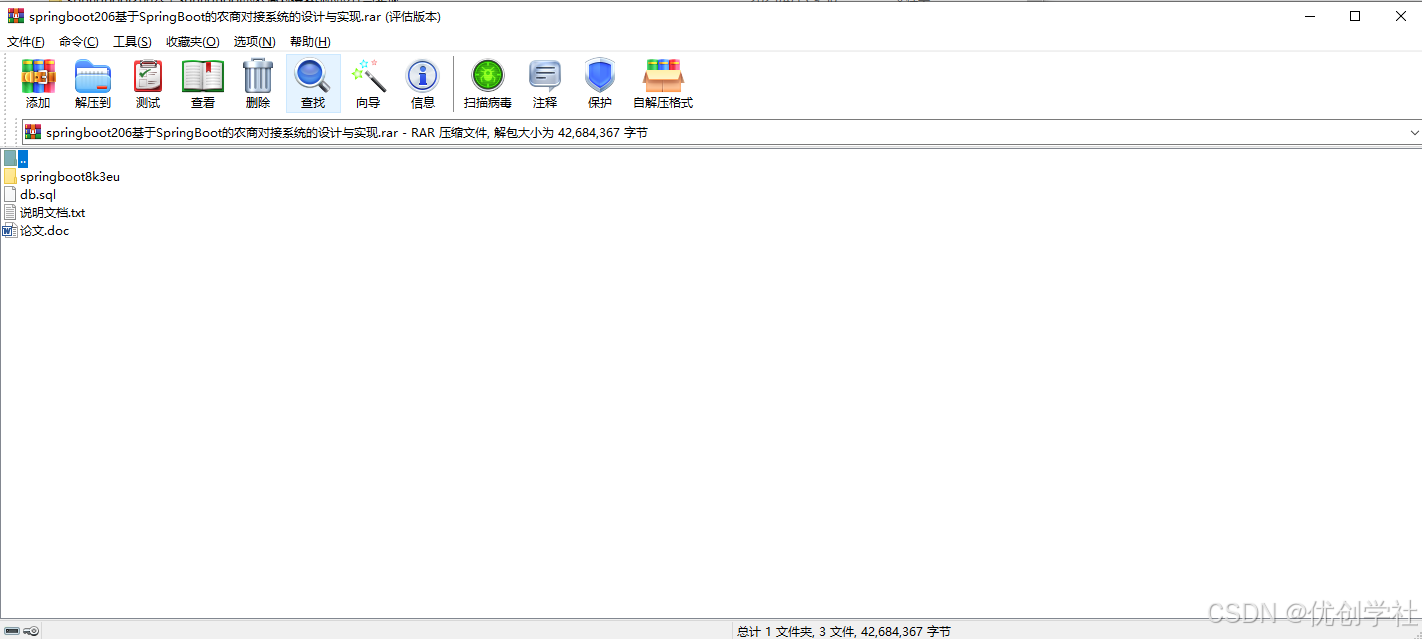
Task: Click the Add (添加) toolbar icon
Action: [38, 77]
